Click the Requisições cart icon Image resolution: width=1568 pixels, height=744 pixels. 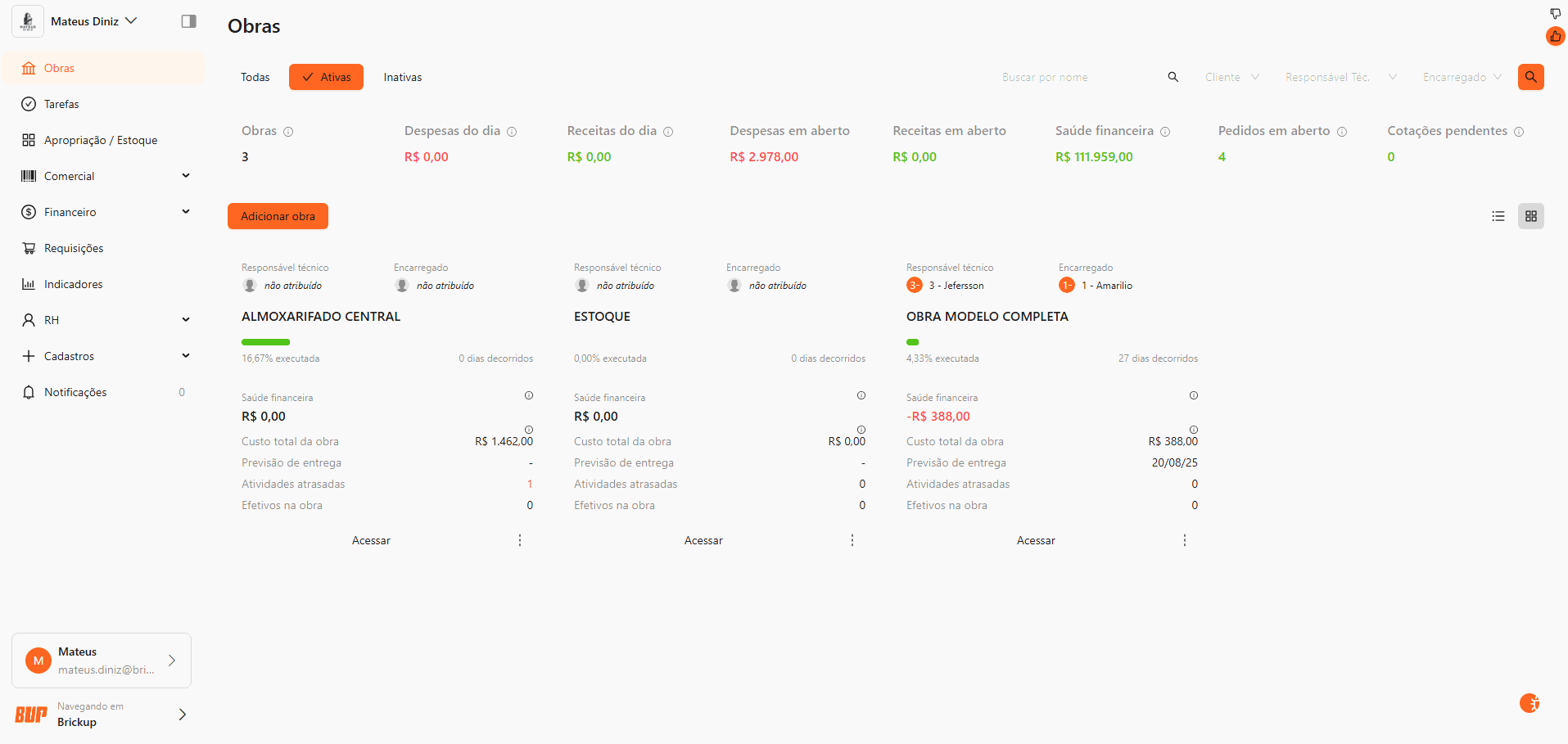click(29, 248)
